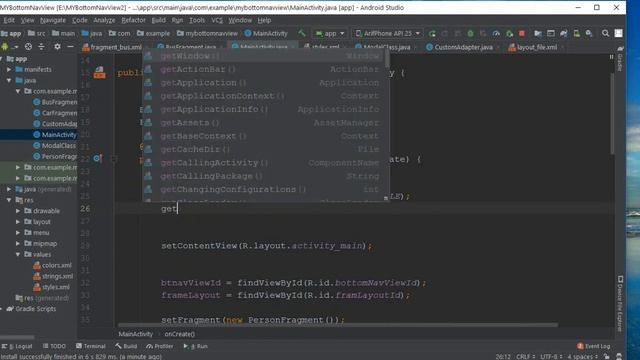This screenshot has height=360, width=640.
Task: Expand the manifests folder
Action: click(9, 69)
